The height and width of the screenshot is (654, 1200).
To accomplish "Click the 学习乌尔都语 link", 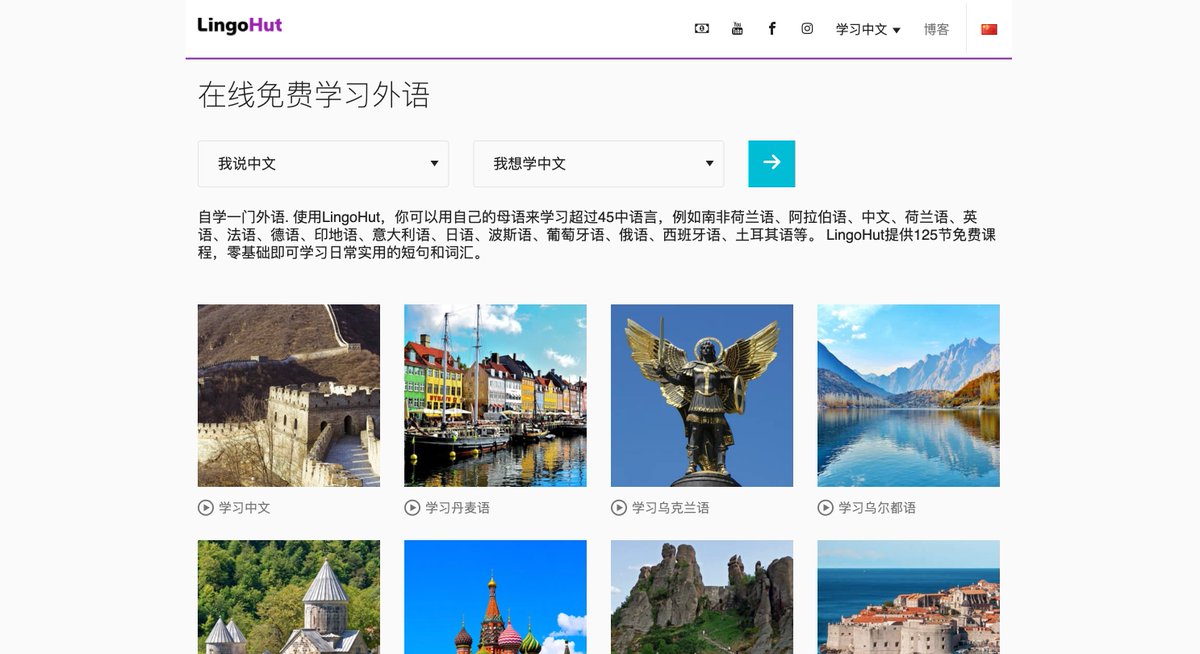I will click(877, 508).
